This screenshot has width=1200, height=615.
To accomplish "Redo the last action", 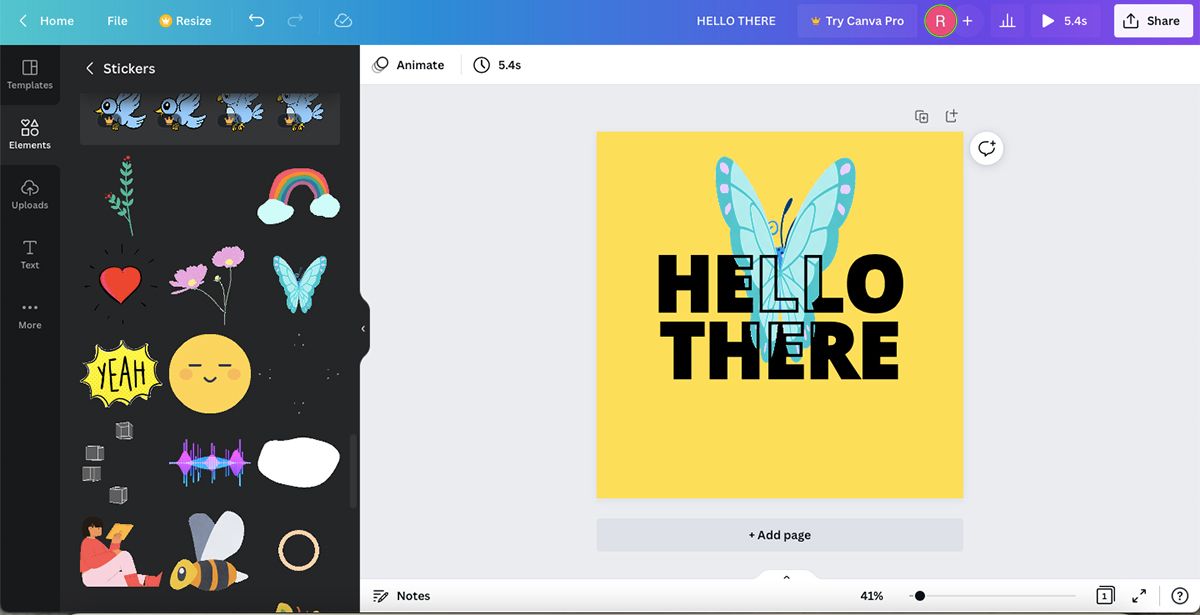I will pos(295,20).
